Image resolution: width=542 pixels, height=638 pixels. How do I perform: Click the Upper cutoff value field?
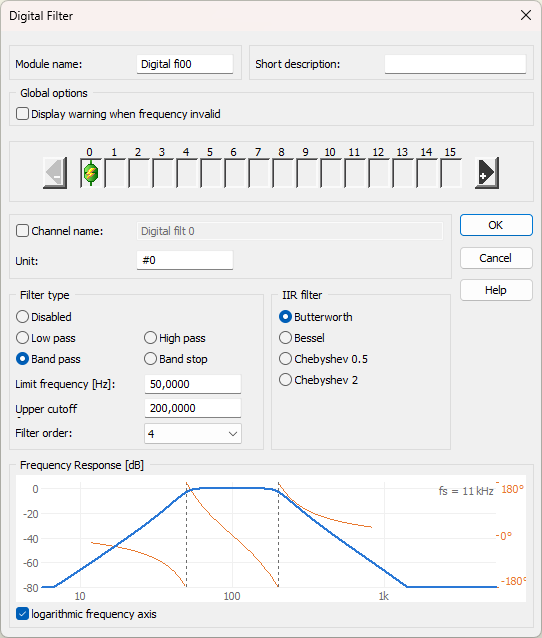pyautogui.click(x=193, y=408)
